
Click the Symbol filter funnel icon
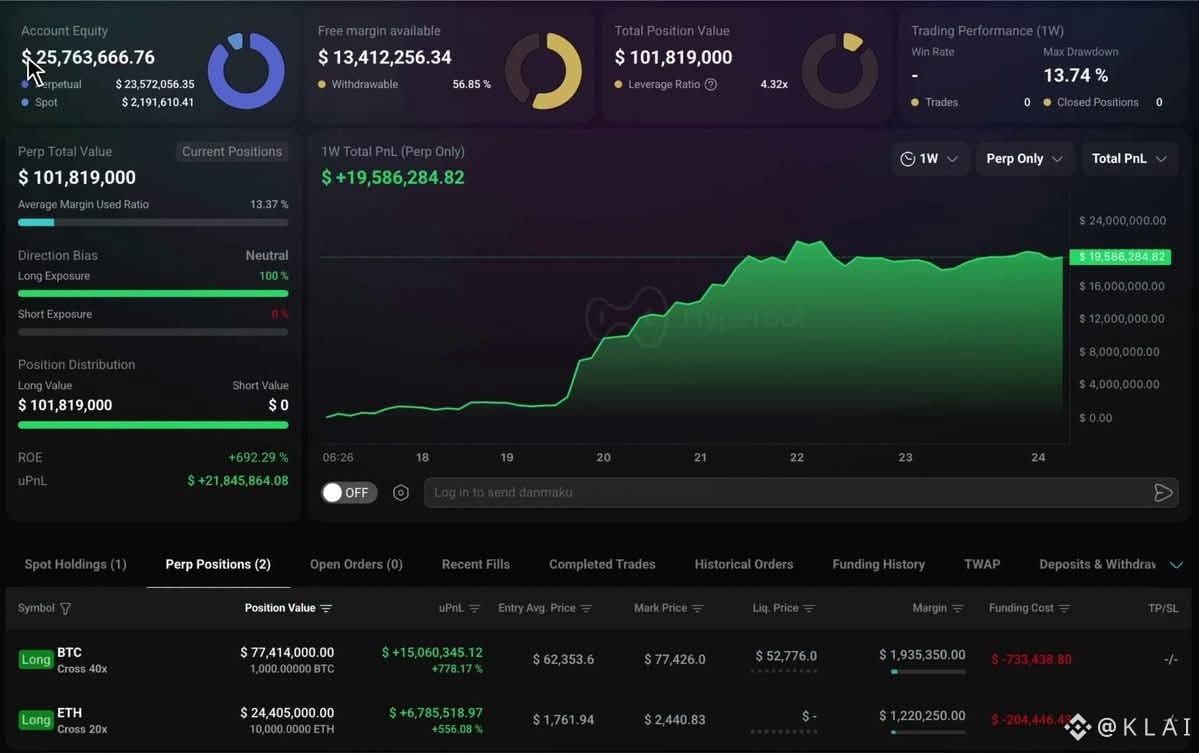[x=66, y=609]
